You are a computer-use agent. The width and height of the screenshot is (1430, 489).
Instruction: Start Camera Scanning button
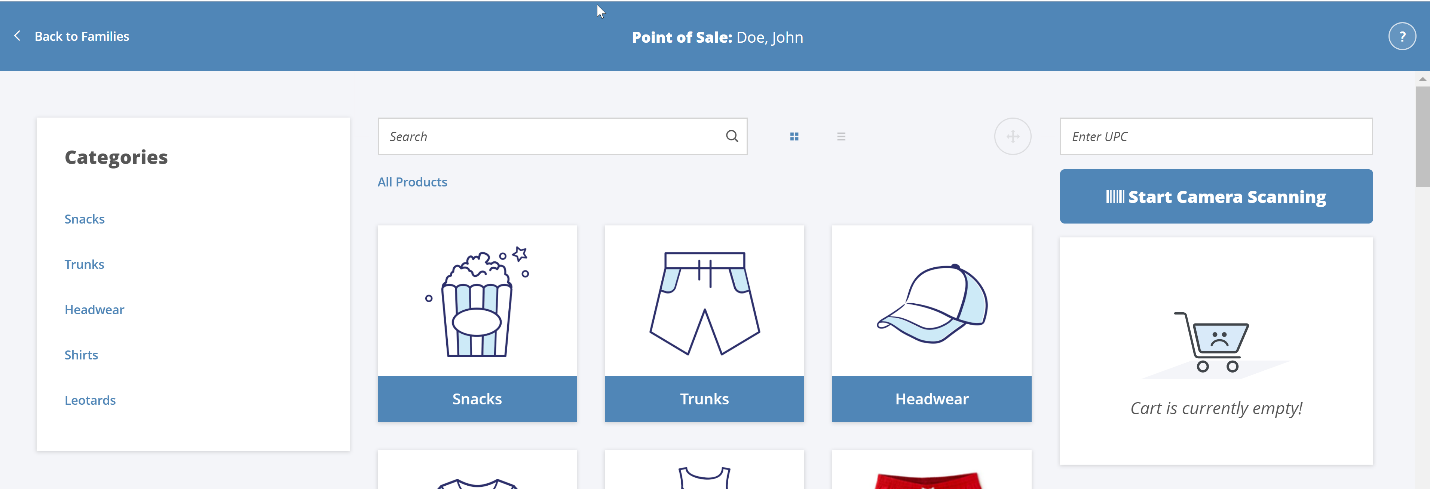tap(1216, 196)
